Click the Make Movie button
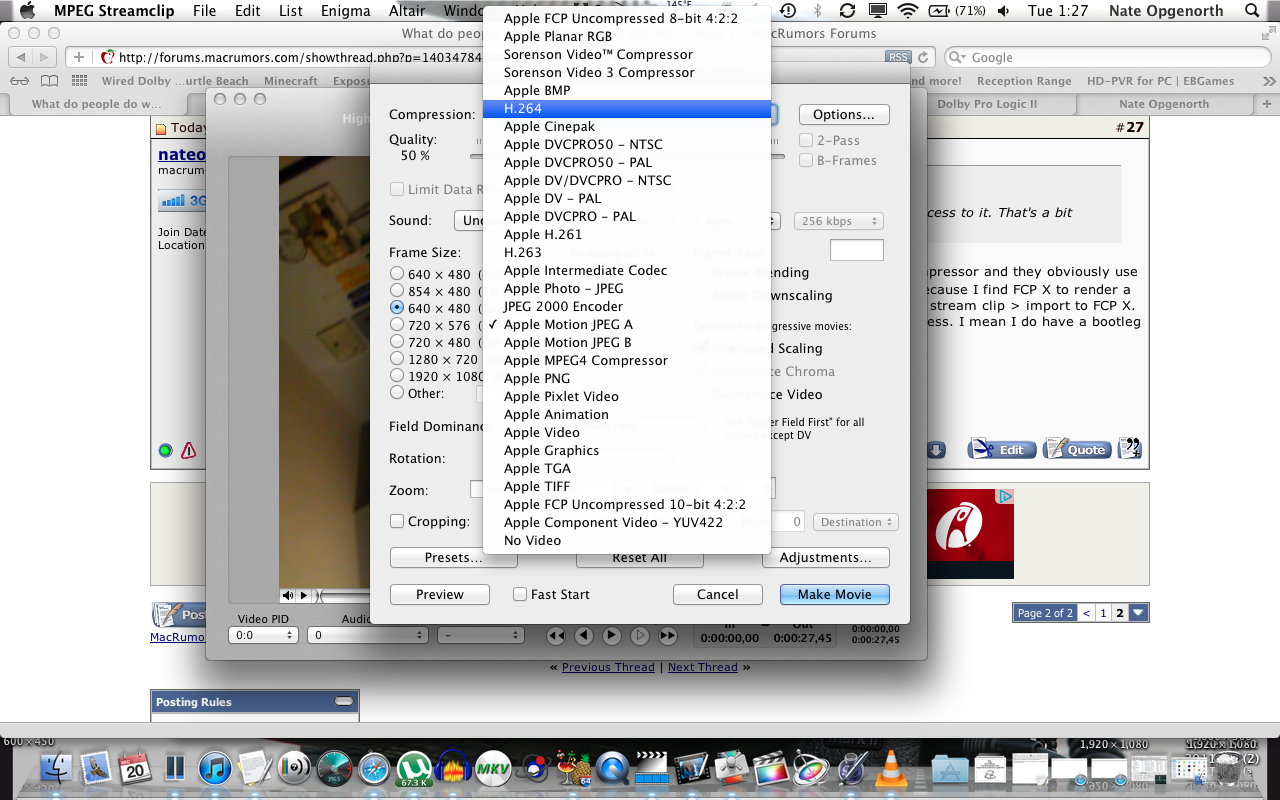Image resolution: width=1280 pixels, height=800 pixels. pyautogui.click(x=835, y=594)
